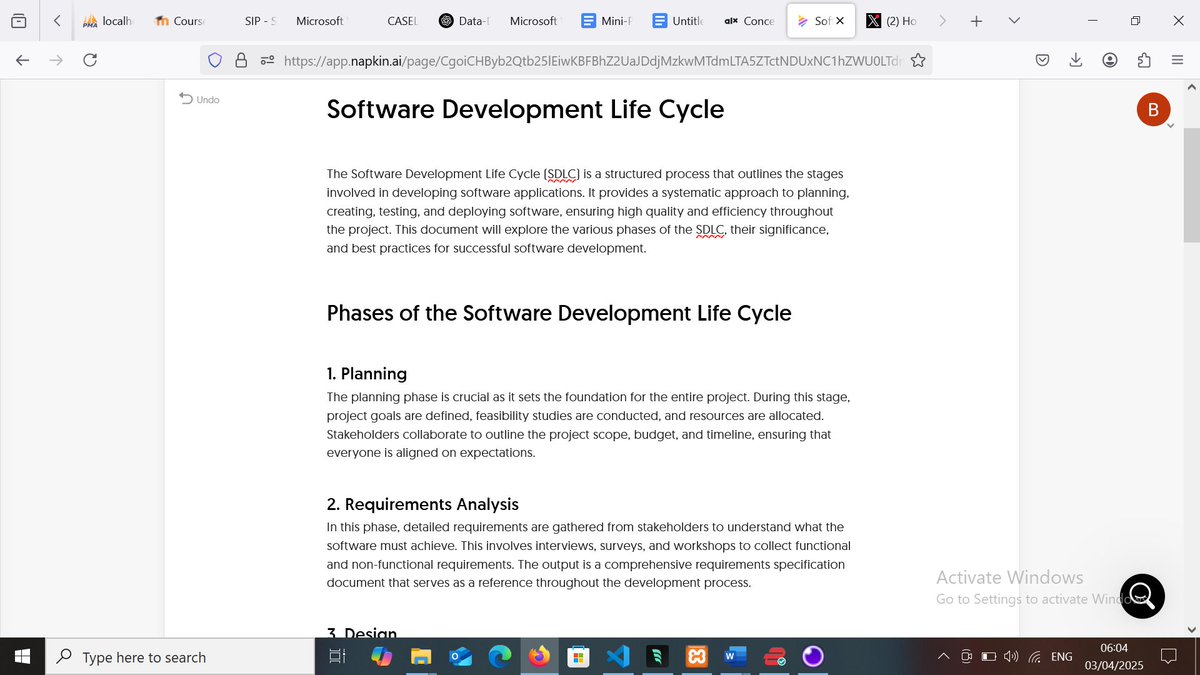Click the battery icon in the system tray
This screenshot has height=675, width=1200.
coord(988,657)
